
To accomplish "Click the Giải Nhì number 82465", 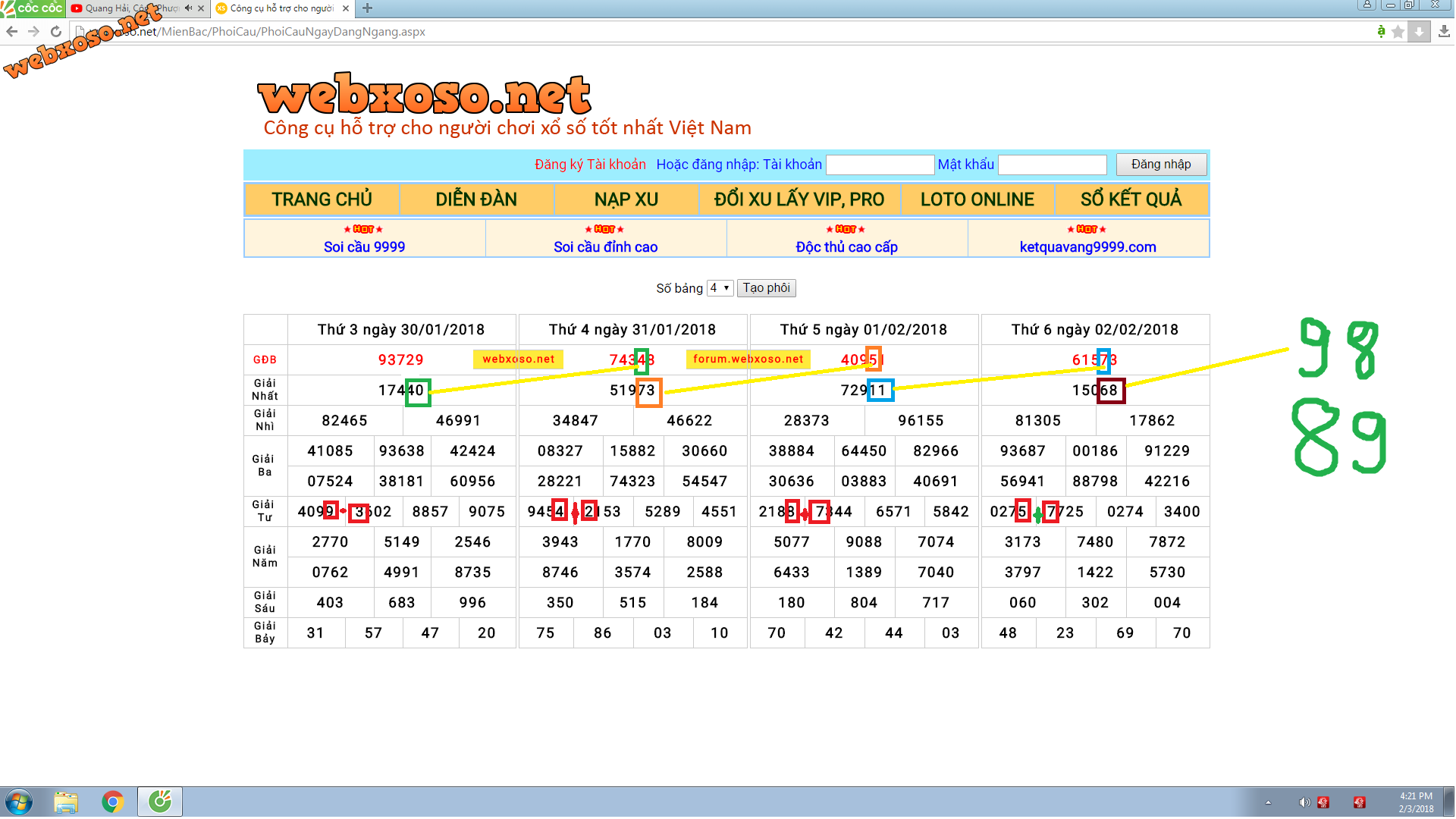I will click(x=344, y=421).
